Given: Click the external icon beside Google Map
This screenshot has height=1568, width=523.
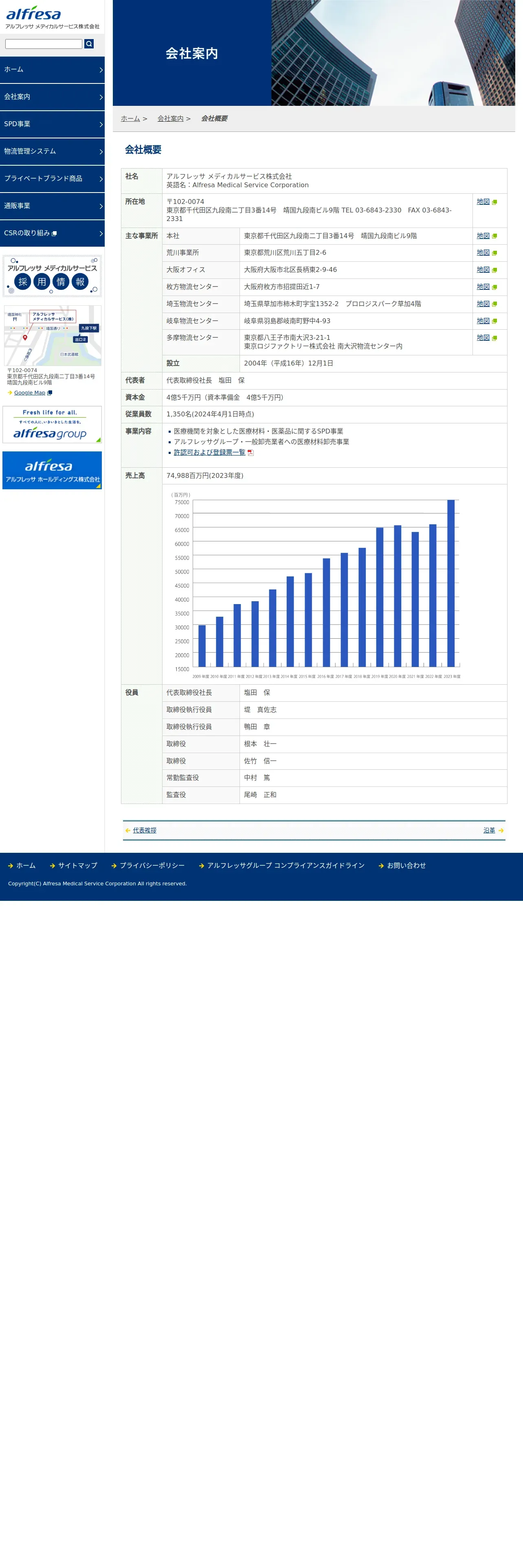Looking at the screenshot, I should coord(50,393).
